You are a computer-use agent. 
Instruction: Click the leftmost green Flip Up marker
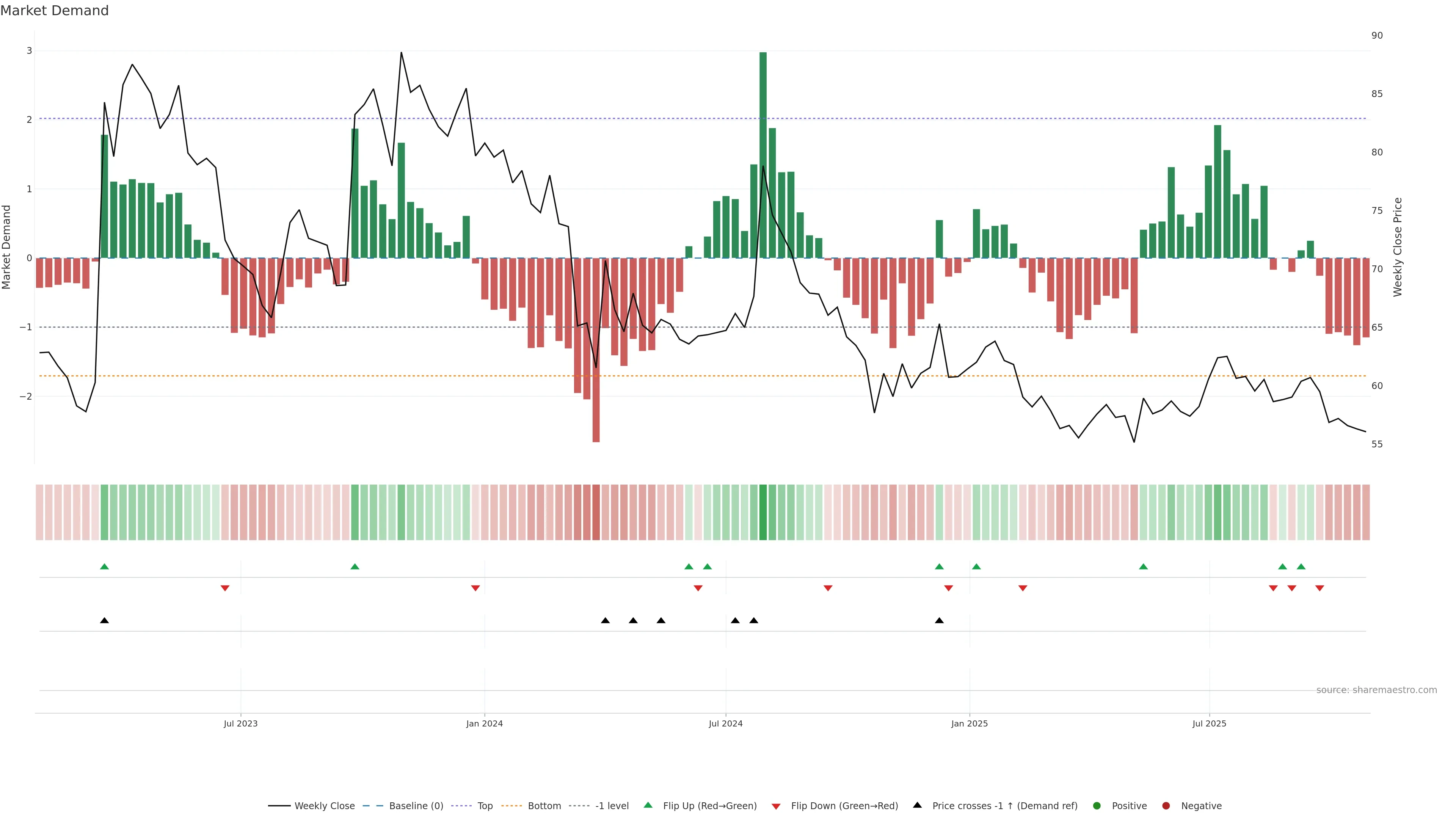pyautogui.click(x=105, y=566)
